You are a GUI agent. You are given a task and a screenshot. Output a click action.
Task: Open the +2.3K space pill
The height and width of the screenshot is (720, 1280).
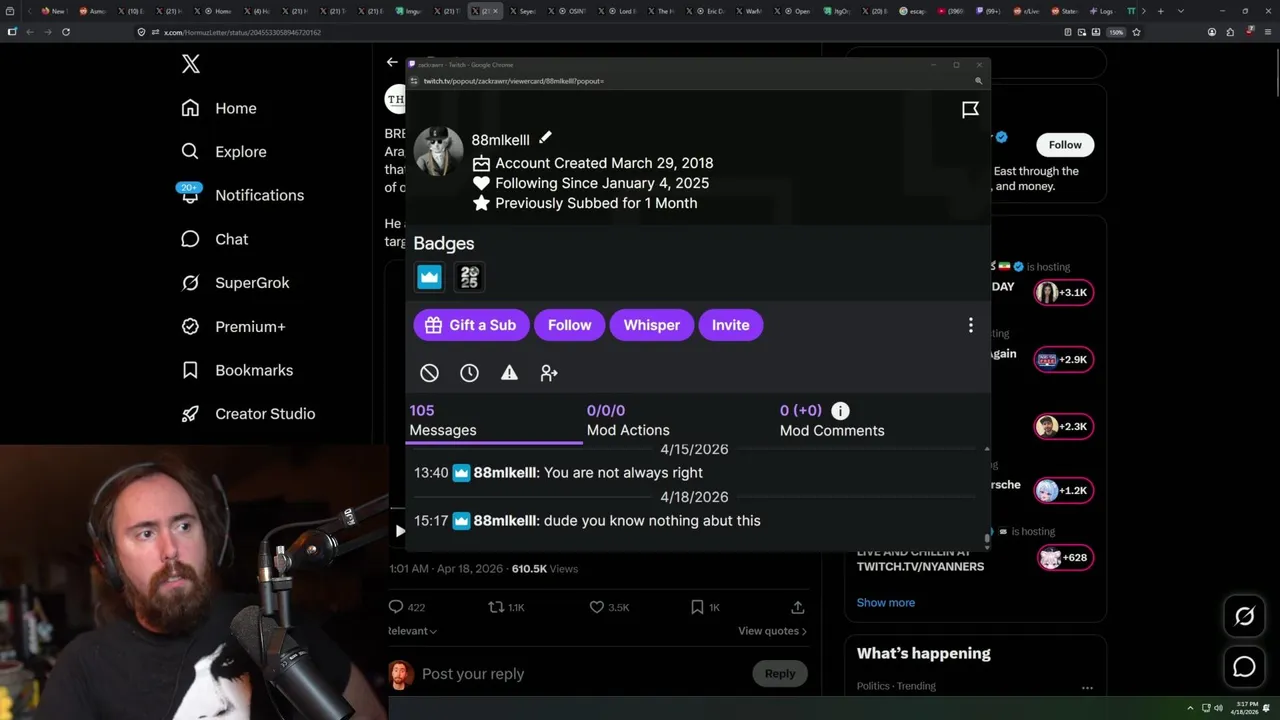[1064, 427]
